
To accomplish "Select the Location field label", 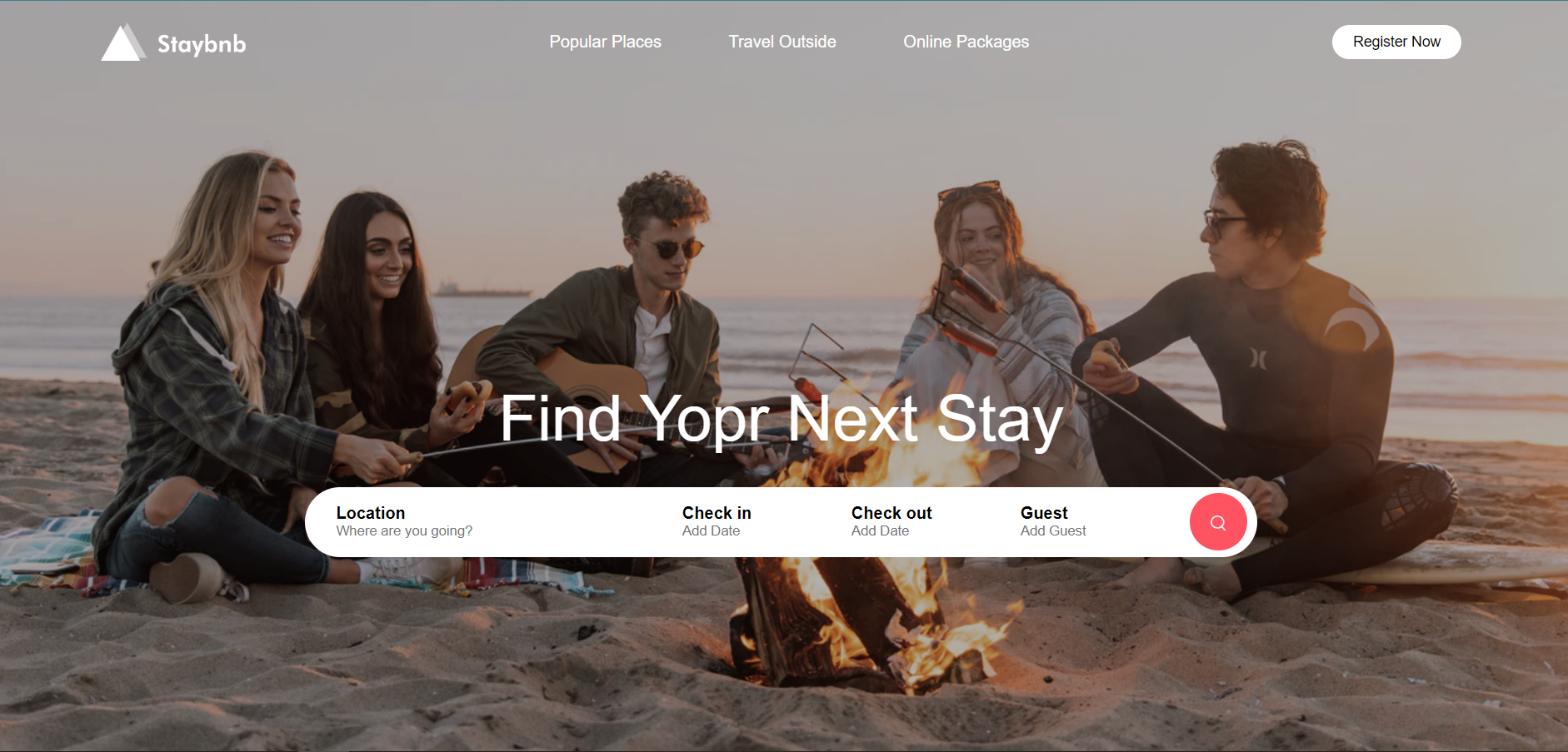I will tap(371, 513).
